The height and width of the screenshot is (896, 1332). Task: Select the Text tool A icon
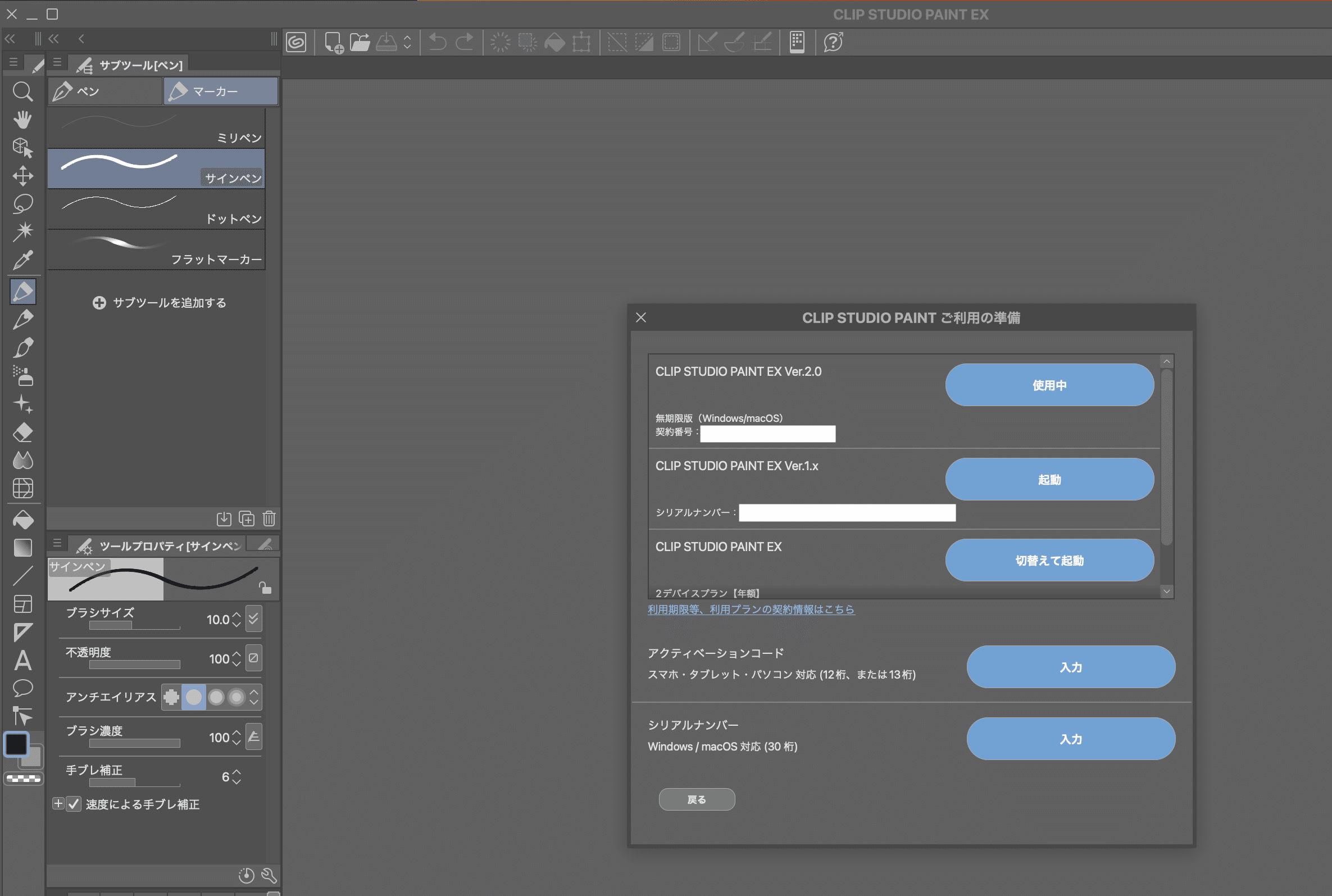[x=23, y=661]
